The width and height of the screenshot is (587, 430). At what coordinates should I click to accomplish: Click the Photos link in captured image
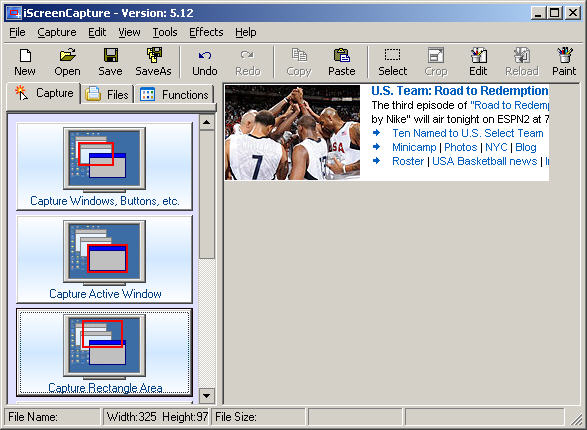tap(460, 147)
